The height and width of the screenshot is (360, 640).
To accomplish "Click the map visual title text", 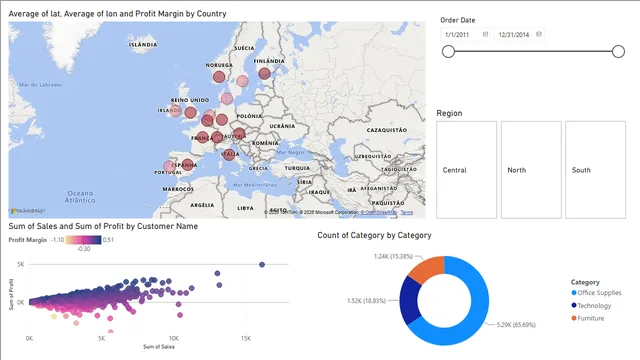I will coord(118,13).
